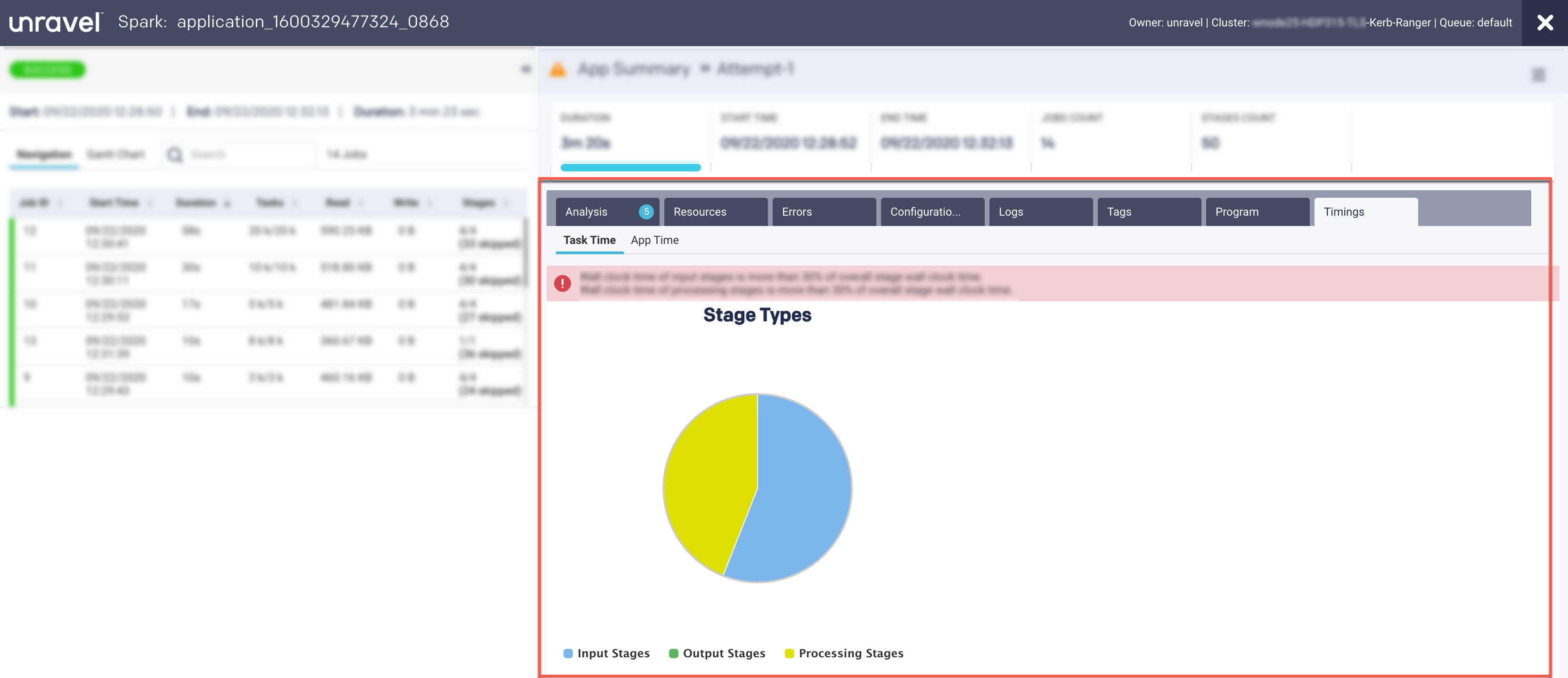Click the orange warning triangle icon
1568x678 pixels.
[x=557, y=69]
